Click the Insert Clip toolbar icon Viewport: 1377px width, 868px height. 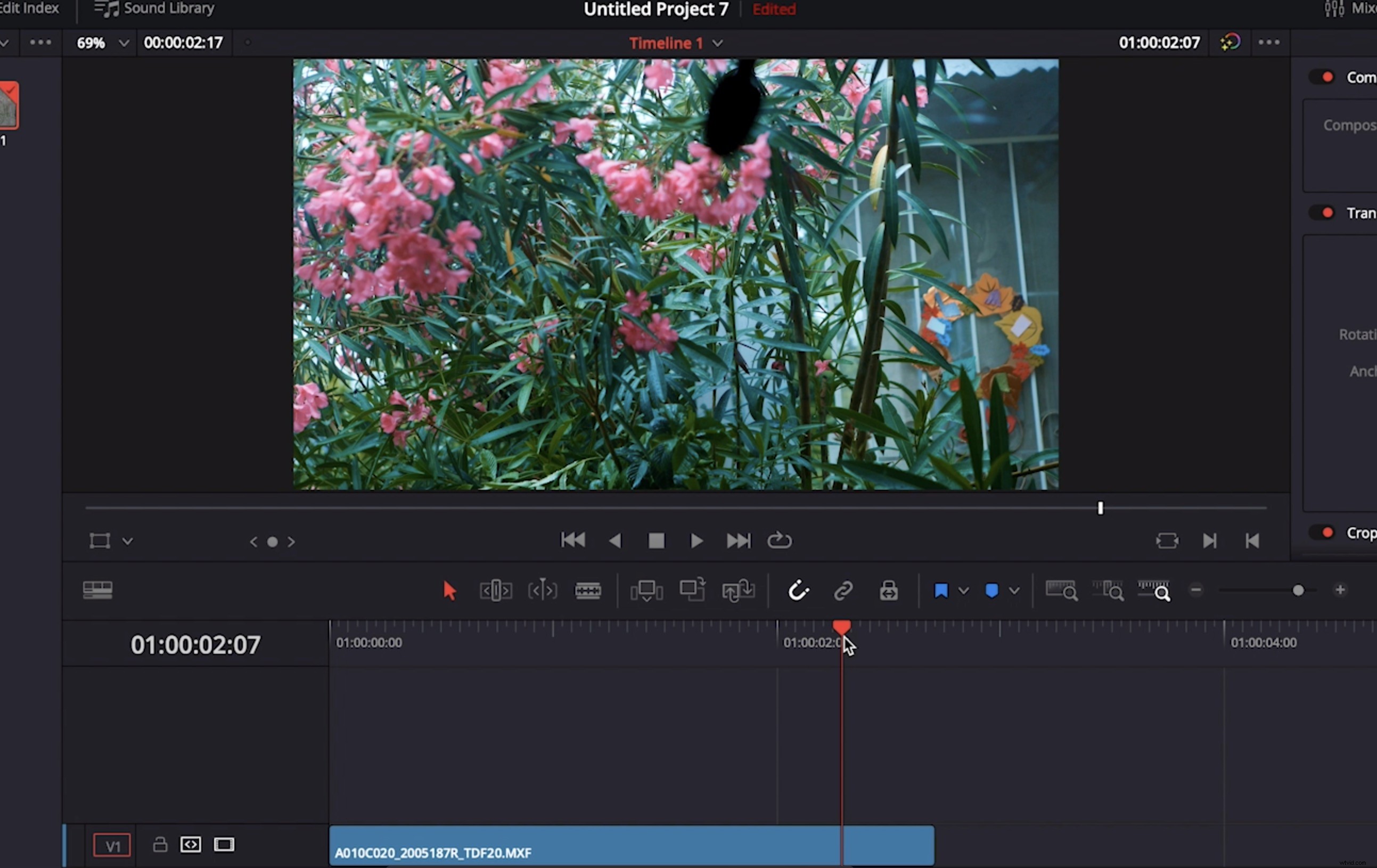pos(646,590)
